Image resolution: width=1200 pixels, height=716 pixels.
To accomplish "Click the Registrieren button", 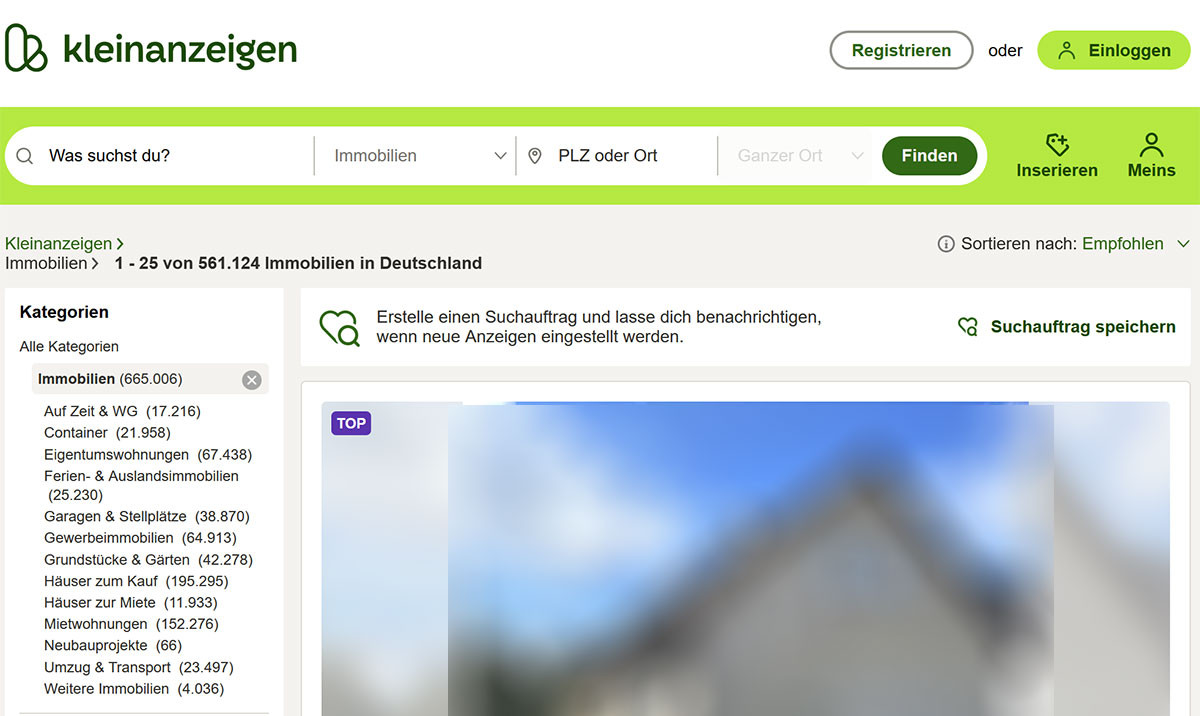I will 900,50.
